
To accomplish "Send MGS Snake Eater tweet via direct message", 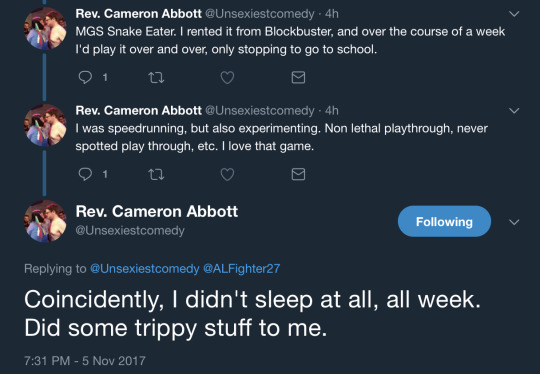I will pos(298,77).
